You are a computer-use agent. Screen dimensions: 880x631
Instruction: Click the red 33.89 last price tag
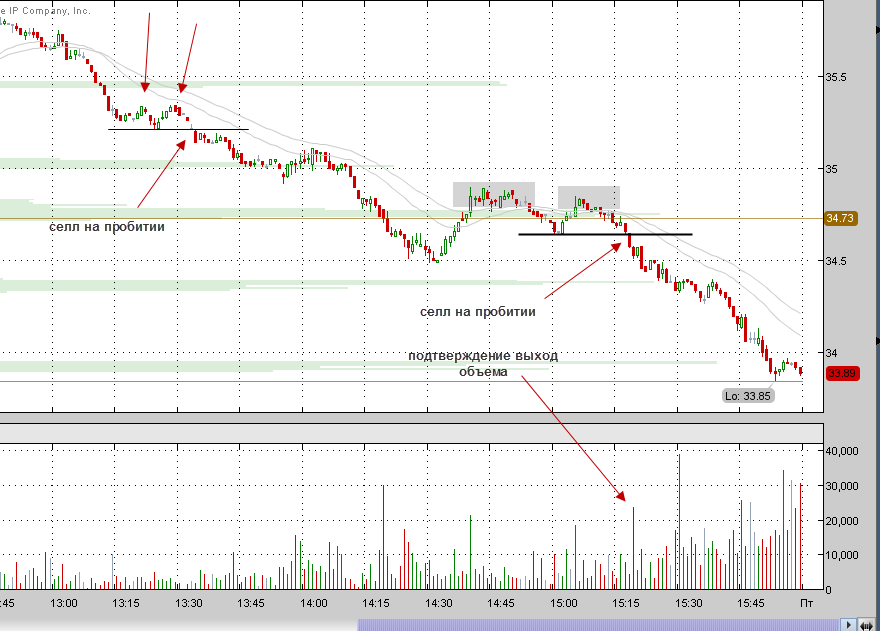[x=842, y=373]
